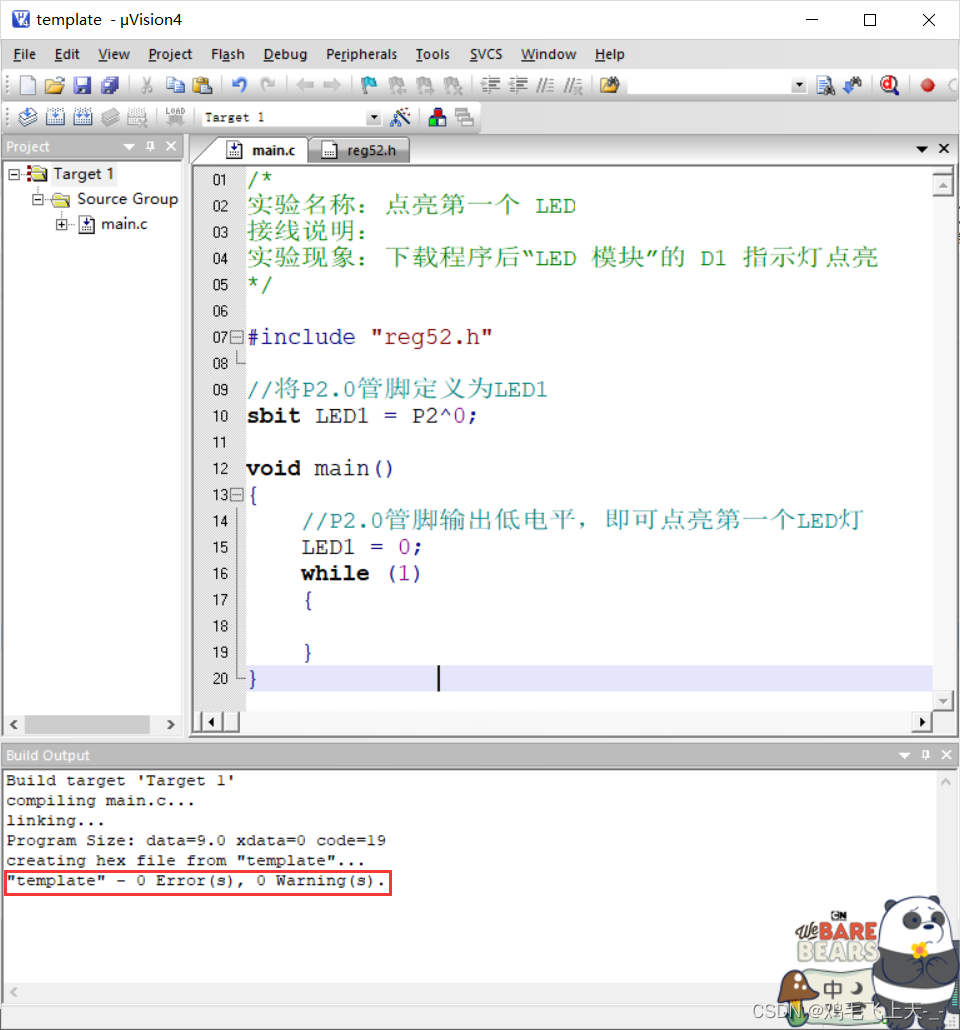The width and height of the screenshot is (960, 1030).
Task: Switch to the reg52.h tab
Action: (x=359, y=150)
